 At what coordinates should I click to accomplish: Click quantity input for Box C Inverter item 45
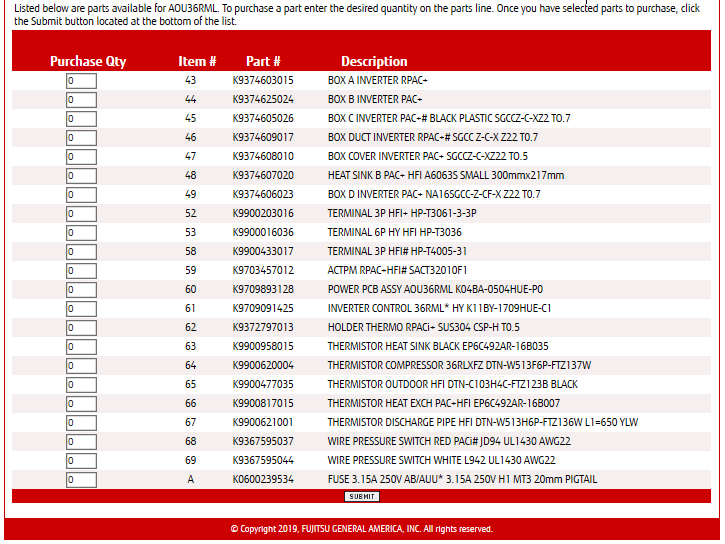click(81, 118)
